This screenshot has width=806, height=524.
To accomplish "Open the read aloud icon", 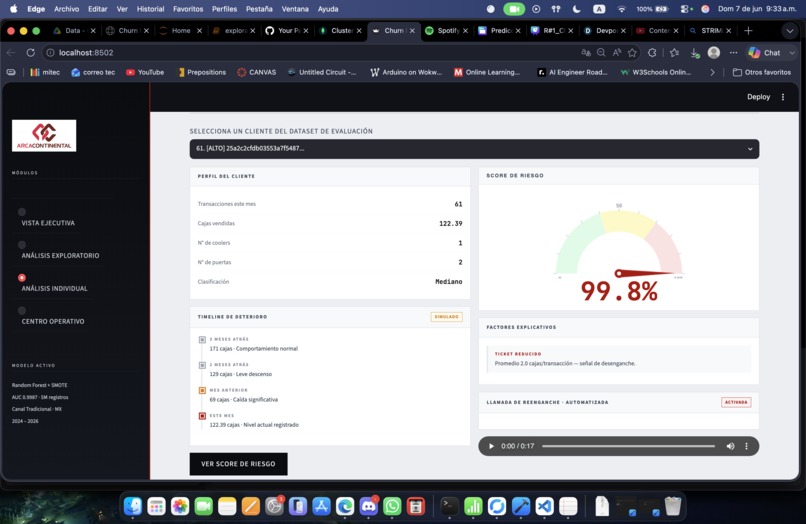I will (x=617, y=52).
